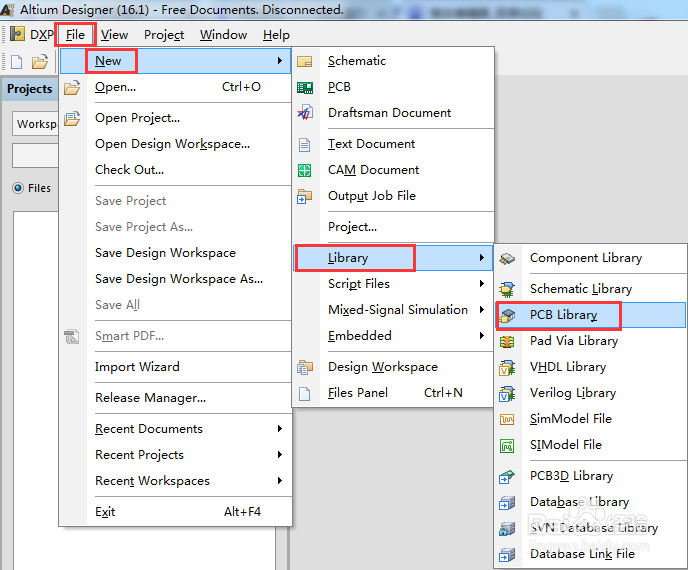Image resolution: width=688 pixels, height=570 pixels.
Task: Click the input field below Workspace button
Action: click(x=36, y=155)
